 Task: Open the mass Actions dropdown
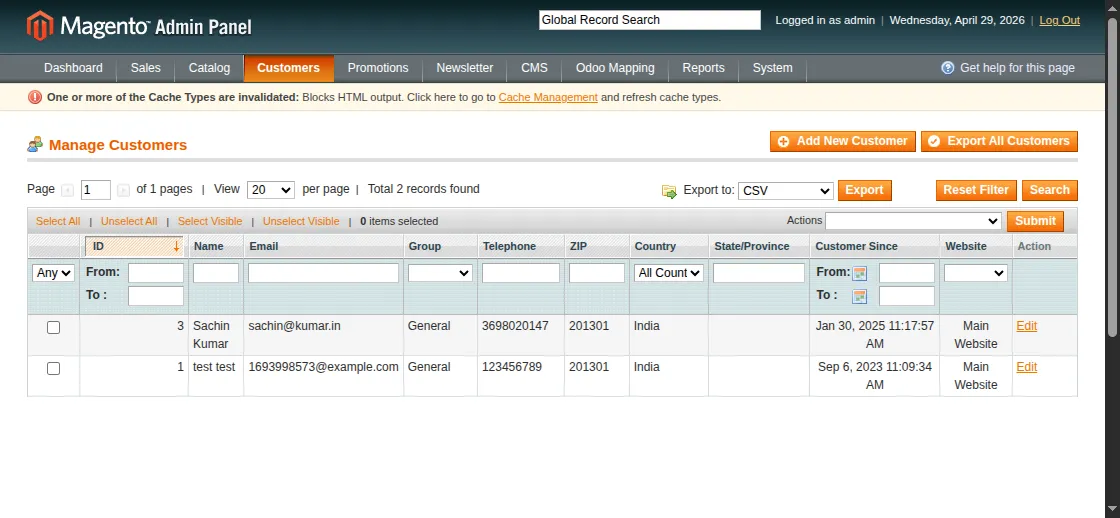[914, 221]
